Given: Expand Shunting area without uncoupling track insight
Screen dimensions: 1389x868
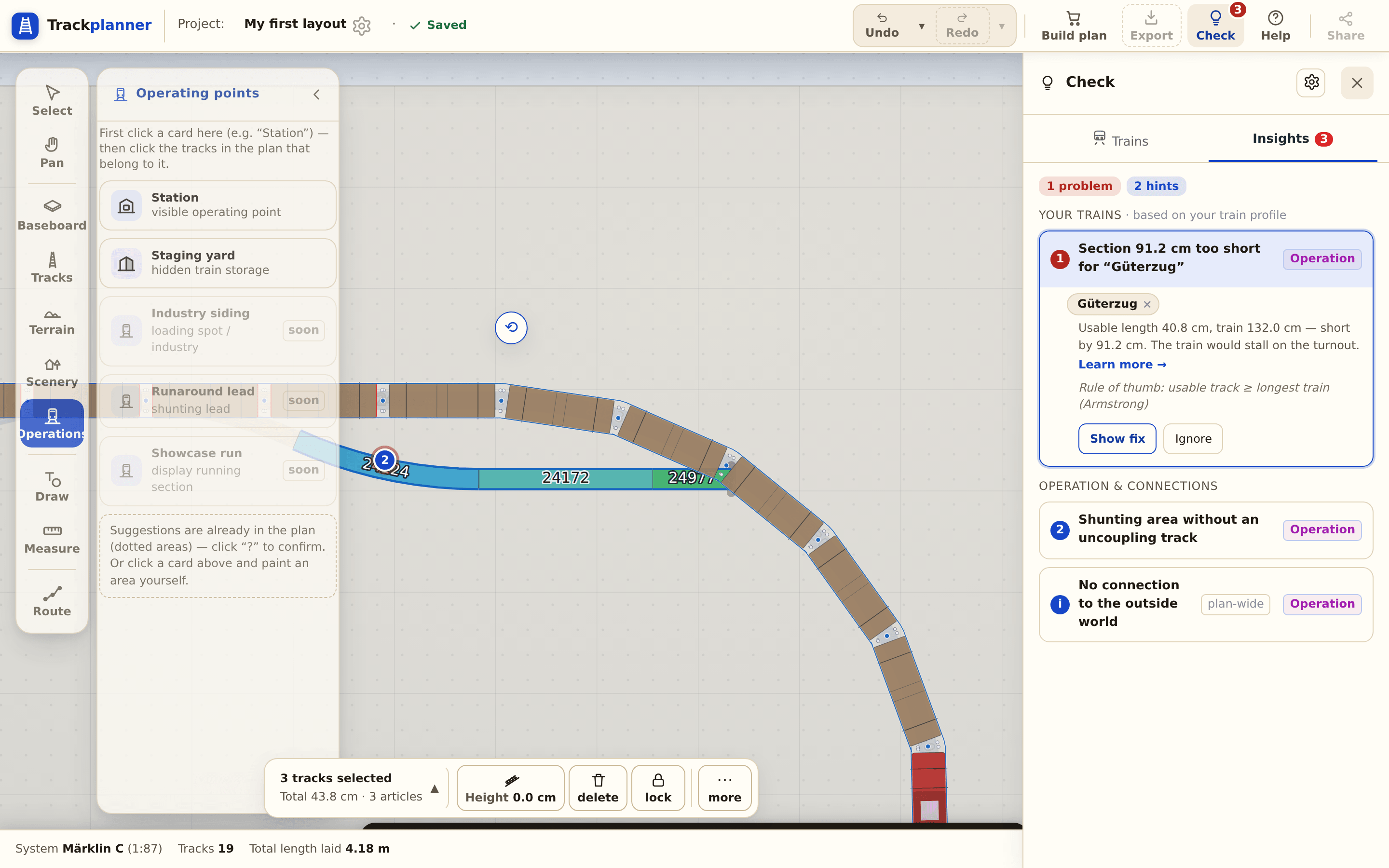Looking at the screenshot, I should tap(1206, 530).
